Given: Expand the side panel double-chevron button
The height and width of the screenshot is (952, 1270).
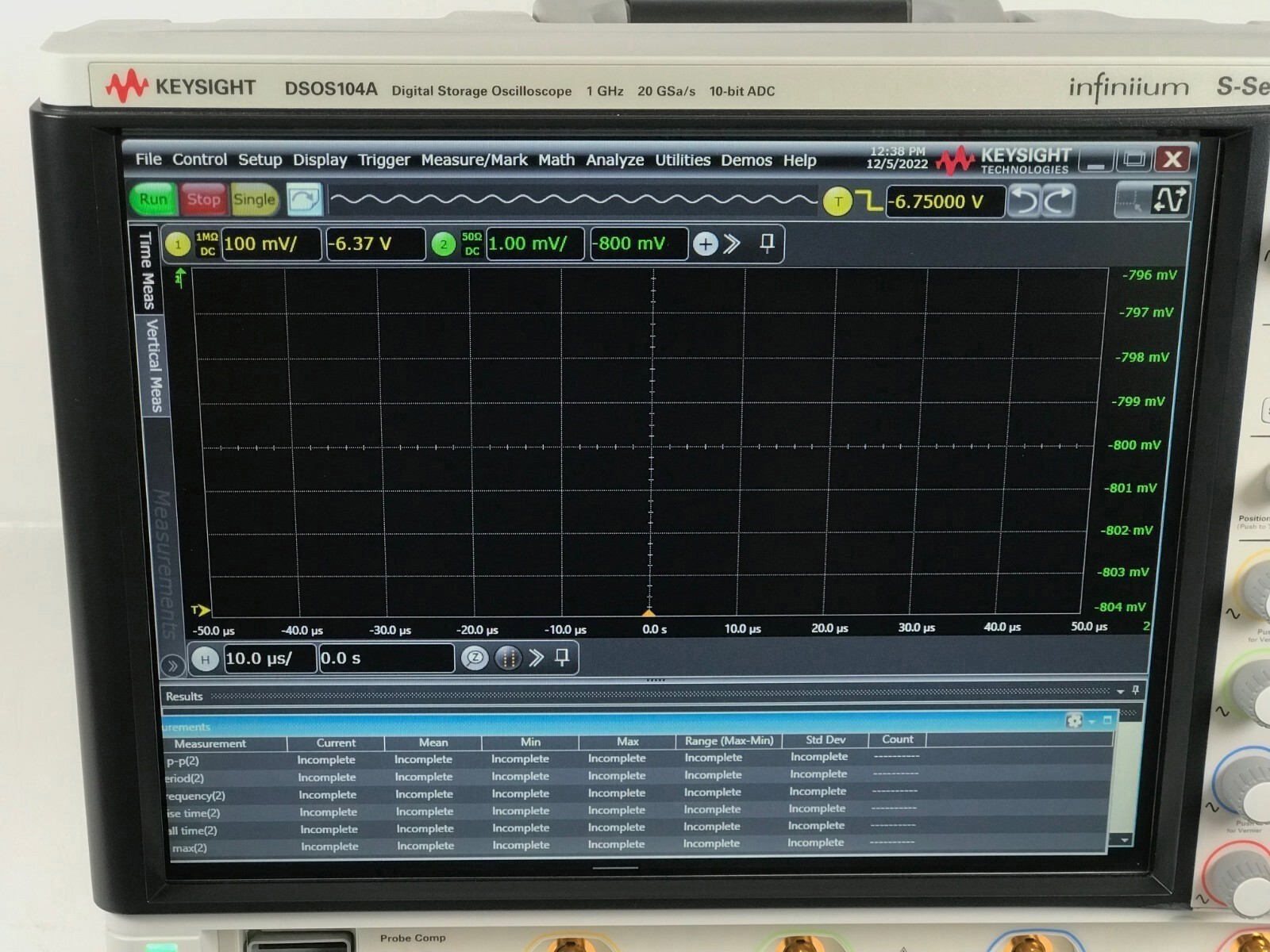Looking at the screenshot, I should [172, 665].
